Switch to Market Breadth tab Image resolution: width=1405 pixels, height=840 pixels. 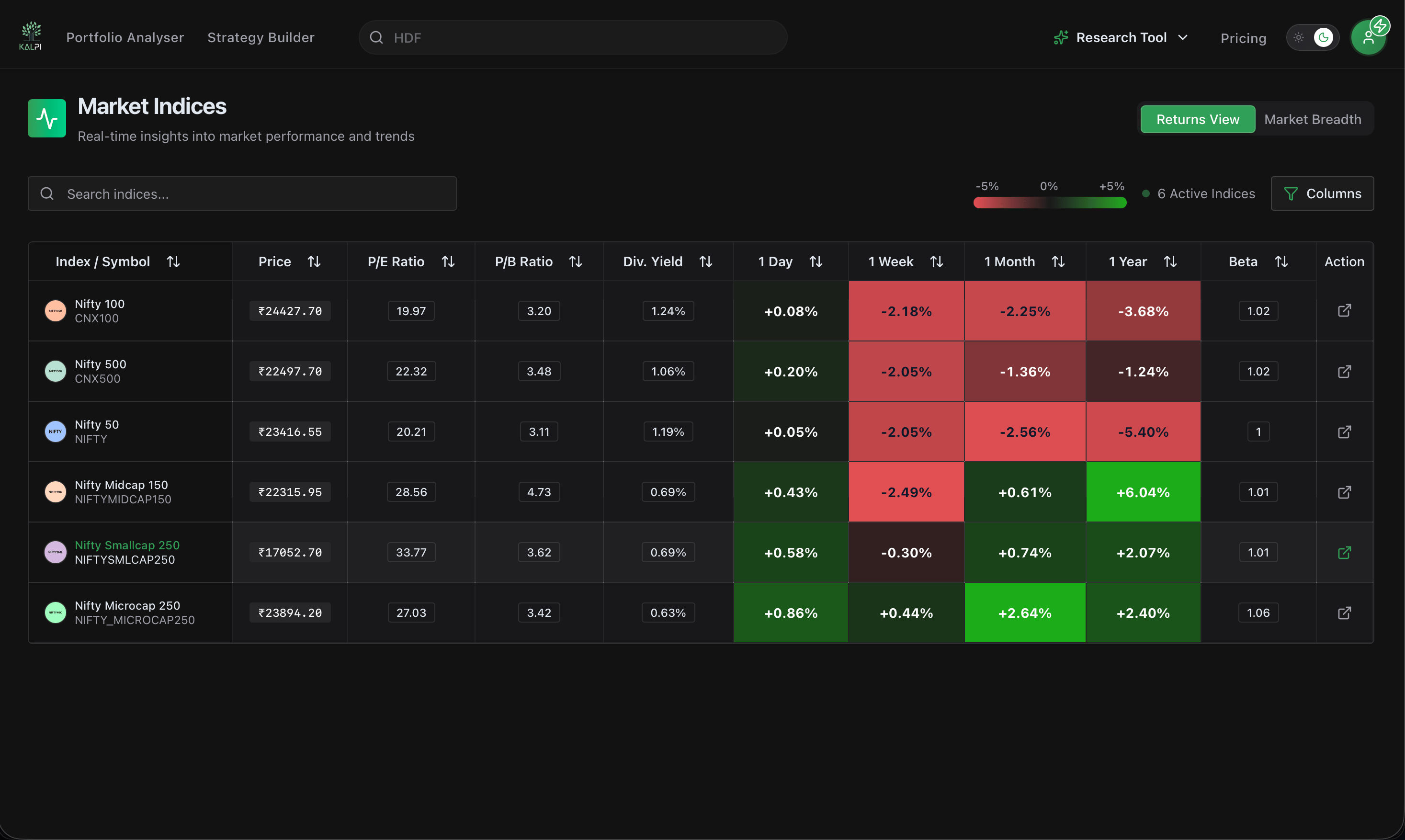point(1313,119)
